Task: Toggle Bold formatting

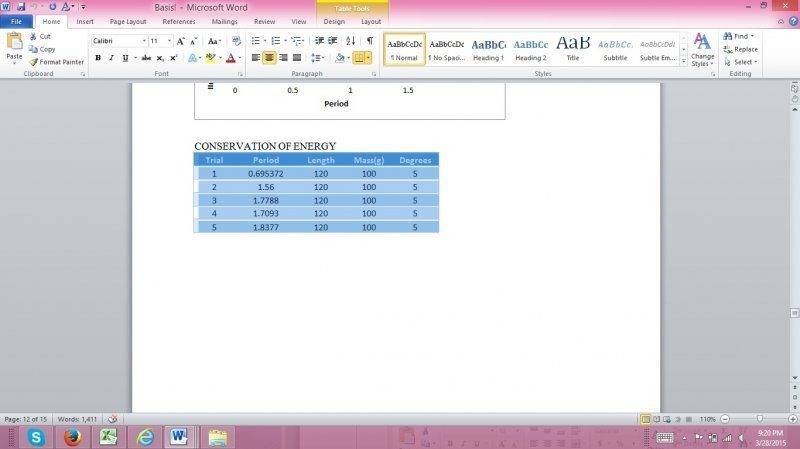Action: [97, 58]
